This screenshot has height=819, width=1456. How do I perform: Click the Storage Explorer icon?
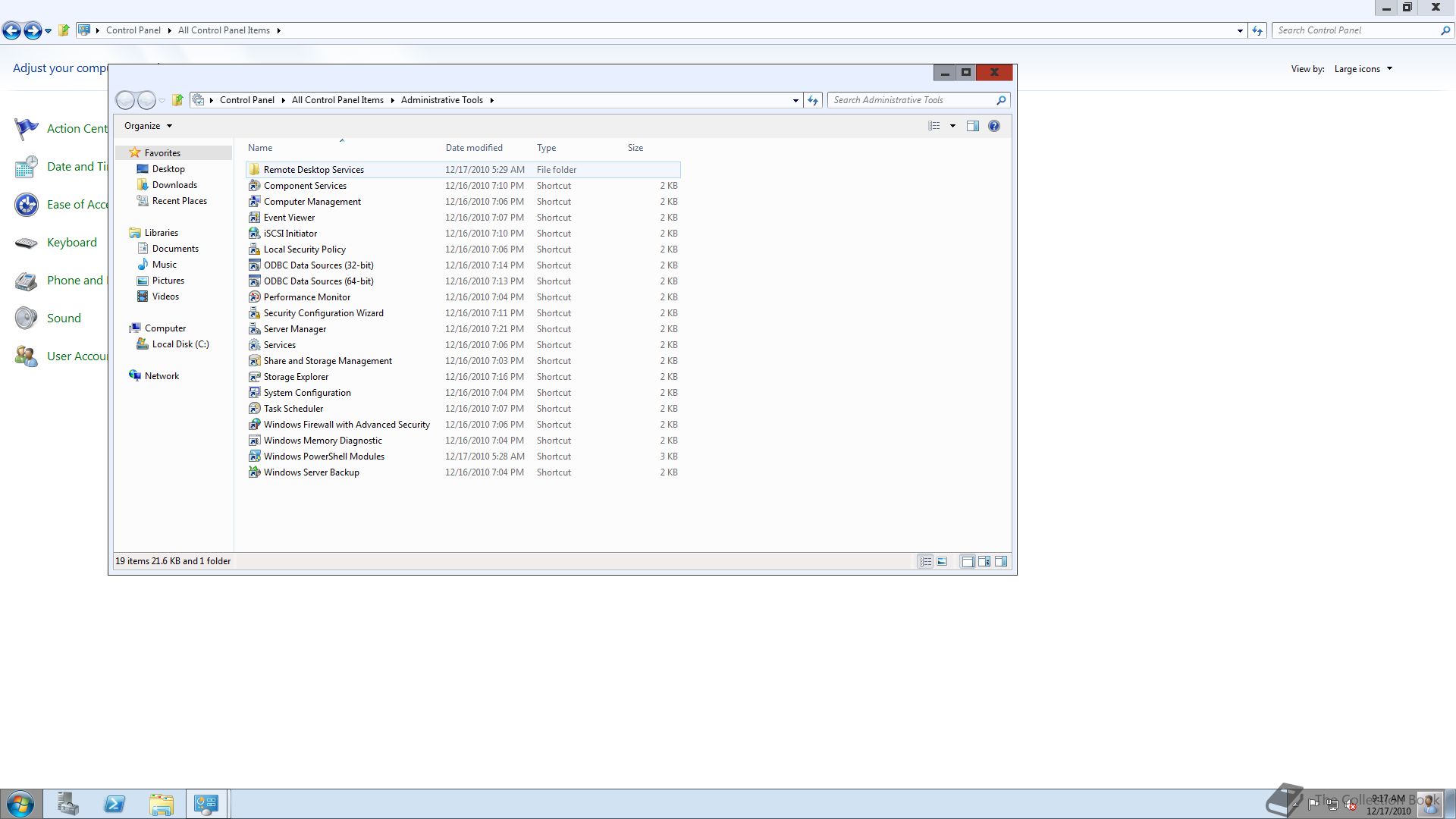[x=255, y=377]
